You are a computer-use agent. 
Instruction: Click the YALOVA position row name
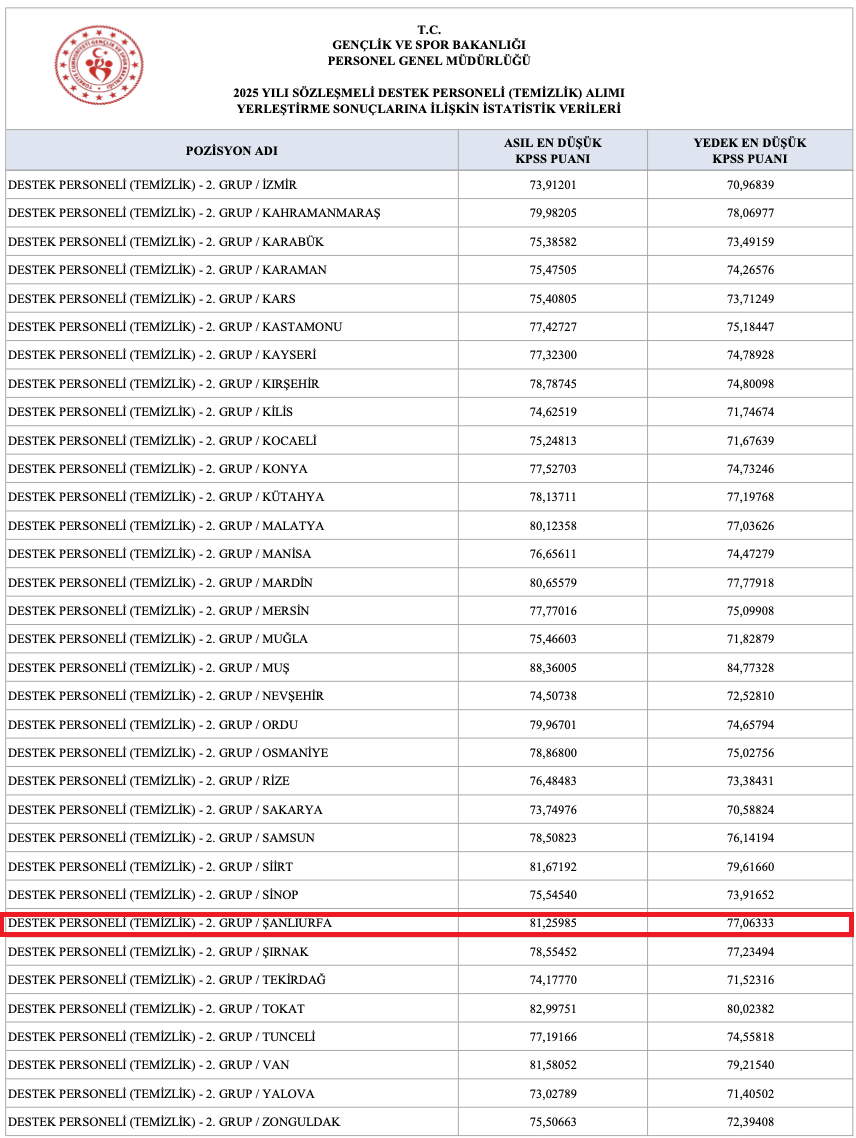(x=161, y=1094)
